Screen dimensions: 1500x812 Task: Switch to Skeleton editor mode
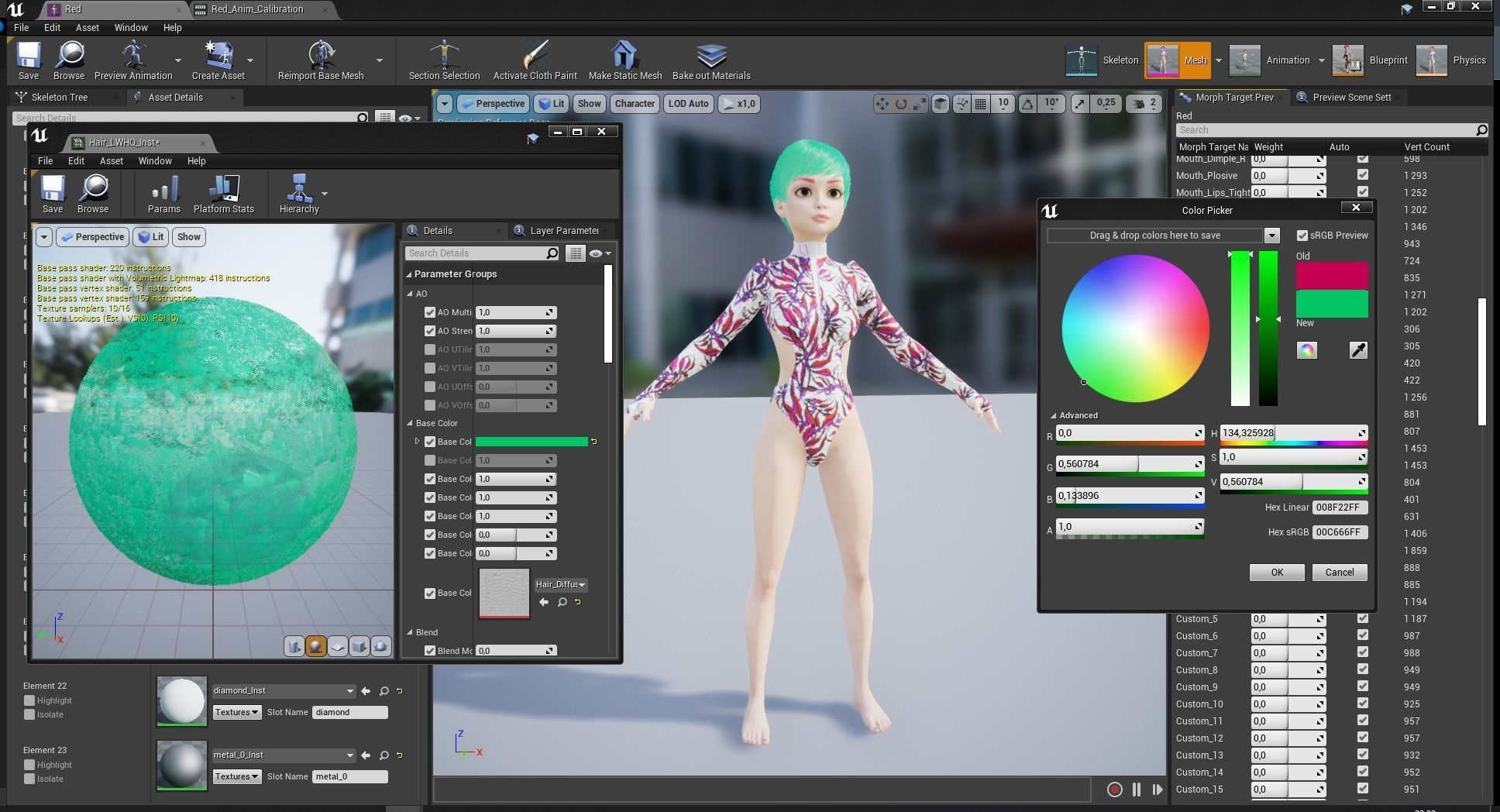click(x=1102, y=60)
